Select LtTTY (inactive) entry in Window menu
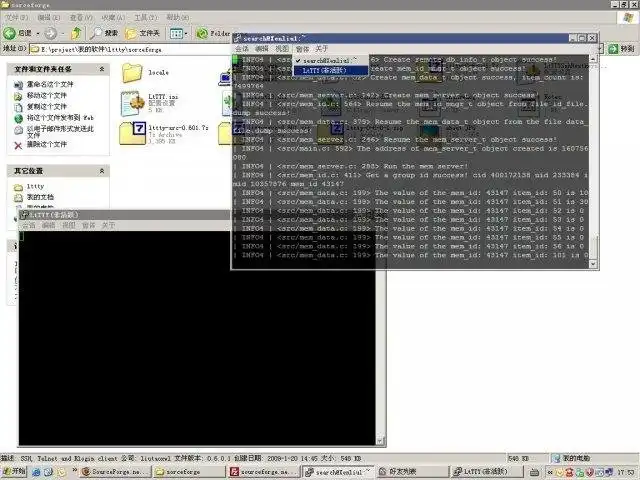 (331, 71)
